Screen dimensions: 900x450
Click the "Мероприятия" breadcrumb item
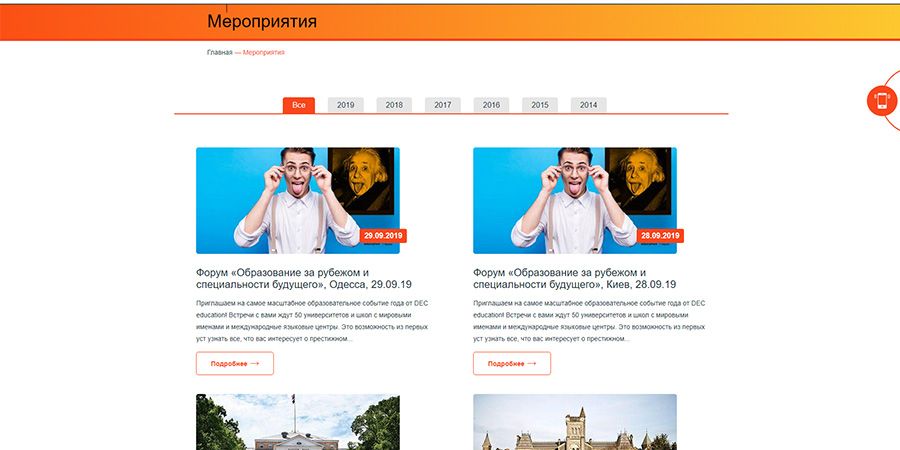click(x=263, y=52)
